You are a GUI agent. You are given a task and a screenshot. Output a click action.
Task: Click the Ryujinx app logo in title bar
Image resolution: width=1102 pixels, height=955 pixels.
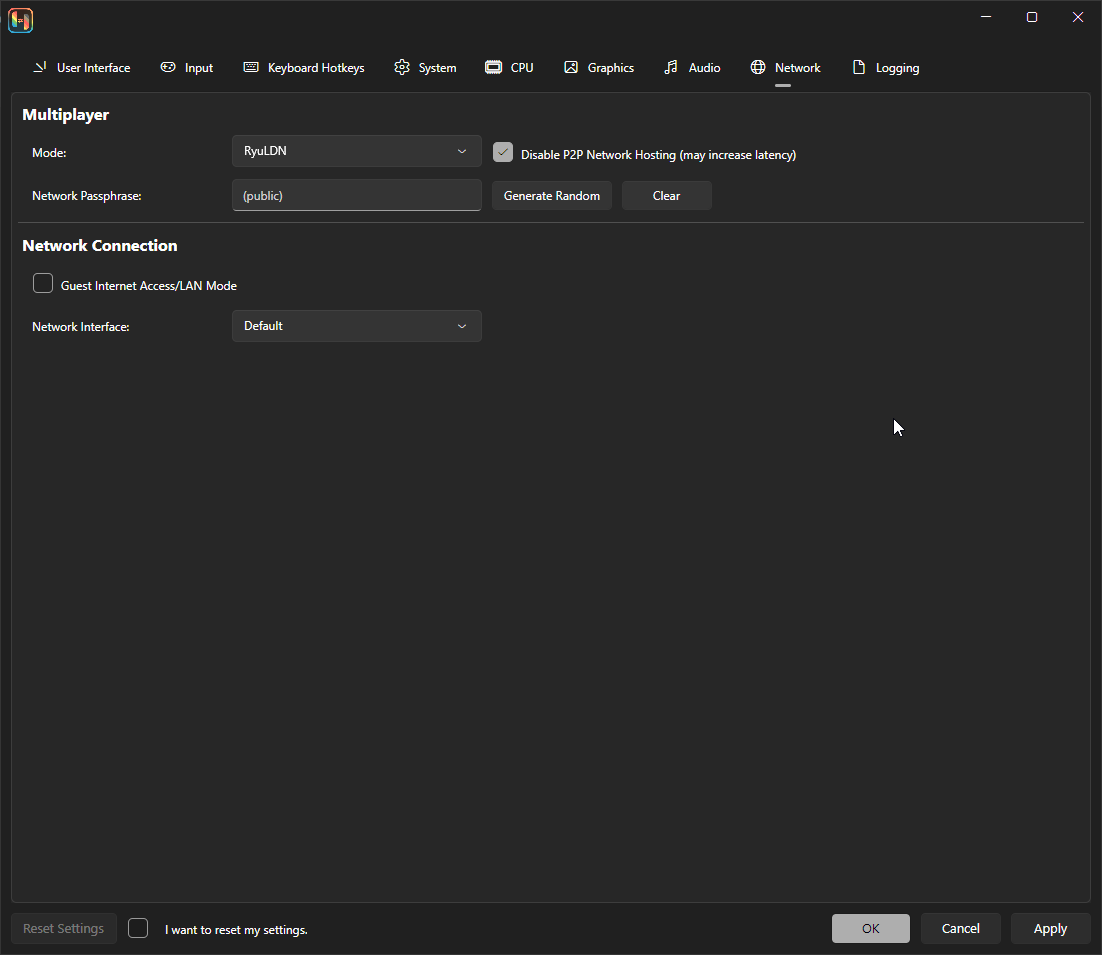tap(20, 20)
